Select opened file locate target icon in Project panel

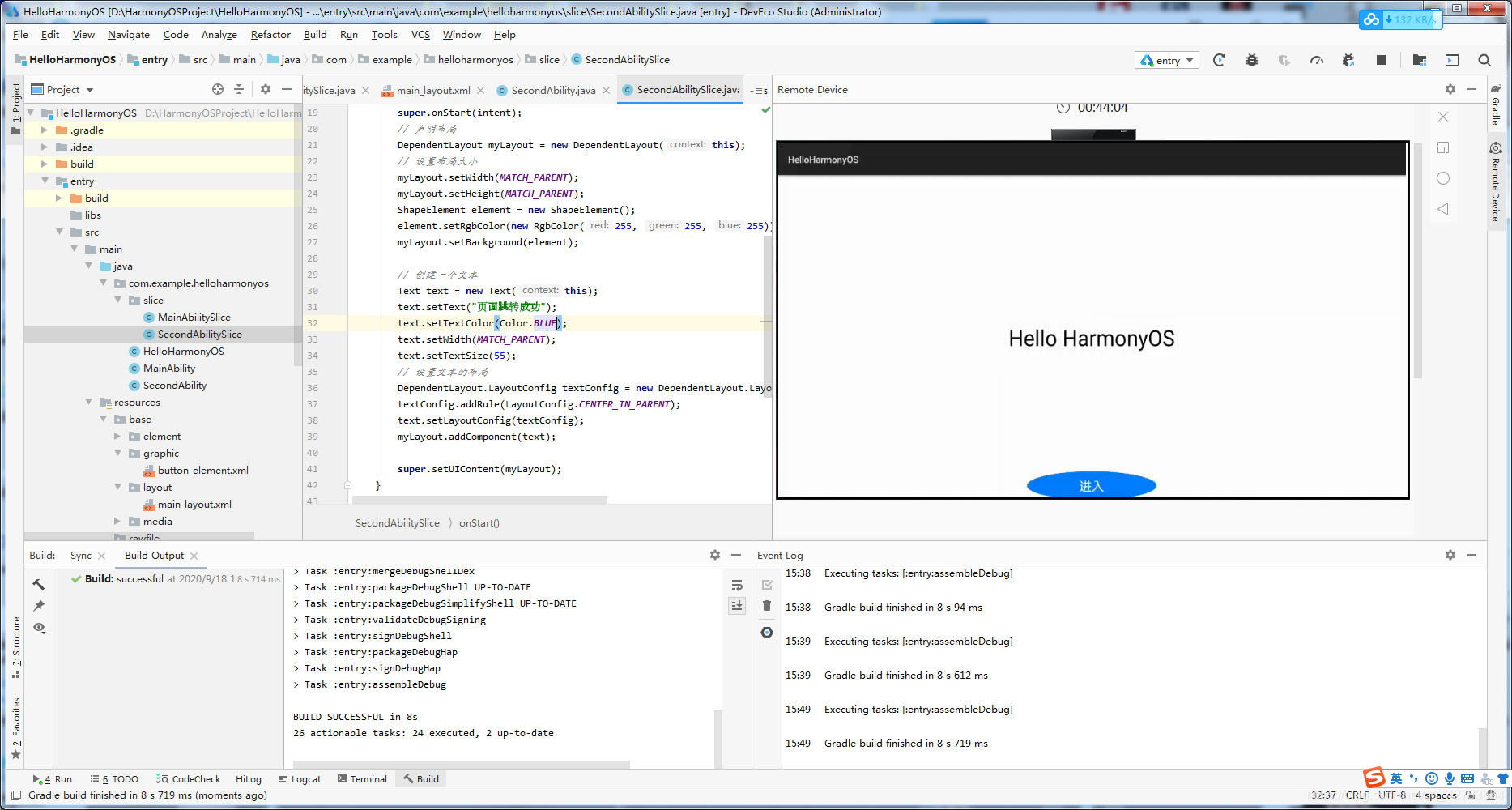click(x=217, y=89)
